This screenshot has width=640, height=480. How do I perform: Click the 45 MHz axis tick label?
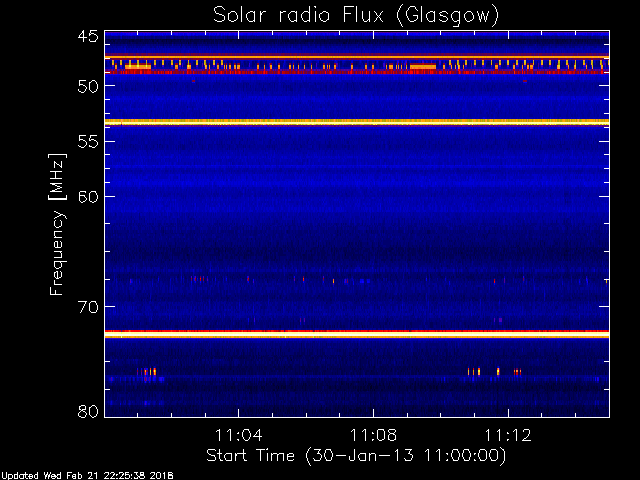tap(88, 37)
